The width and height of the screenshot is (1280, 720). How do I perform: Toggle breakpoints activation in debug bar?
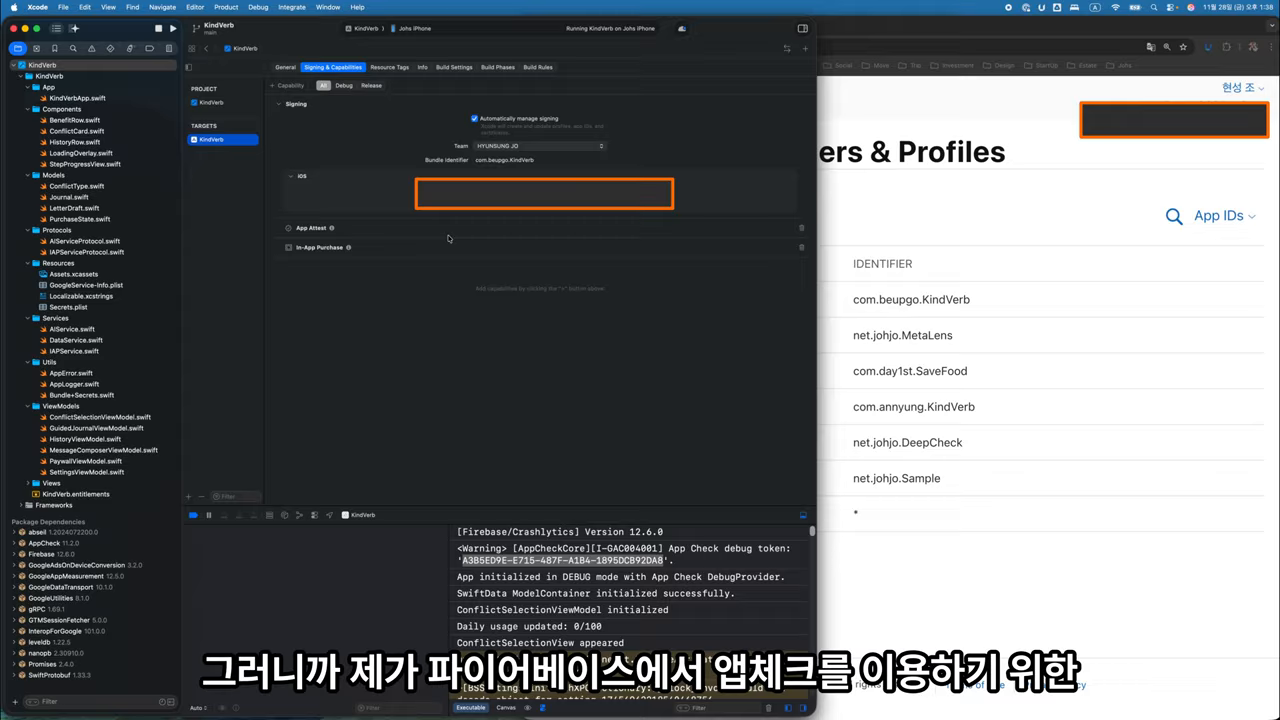coord(193,515)
